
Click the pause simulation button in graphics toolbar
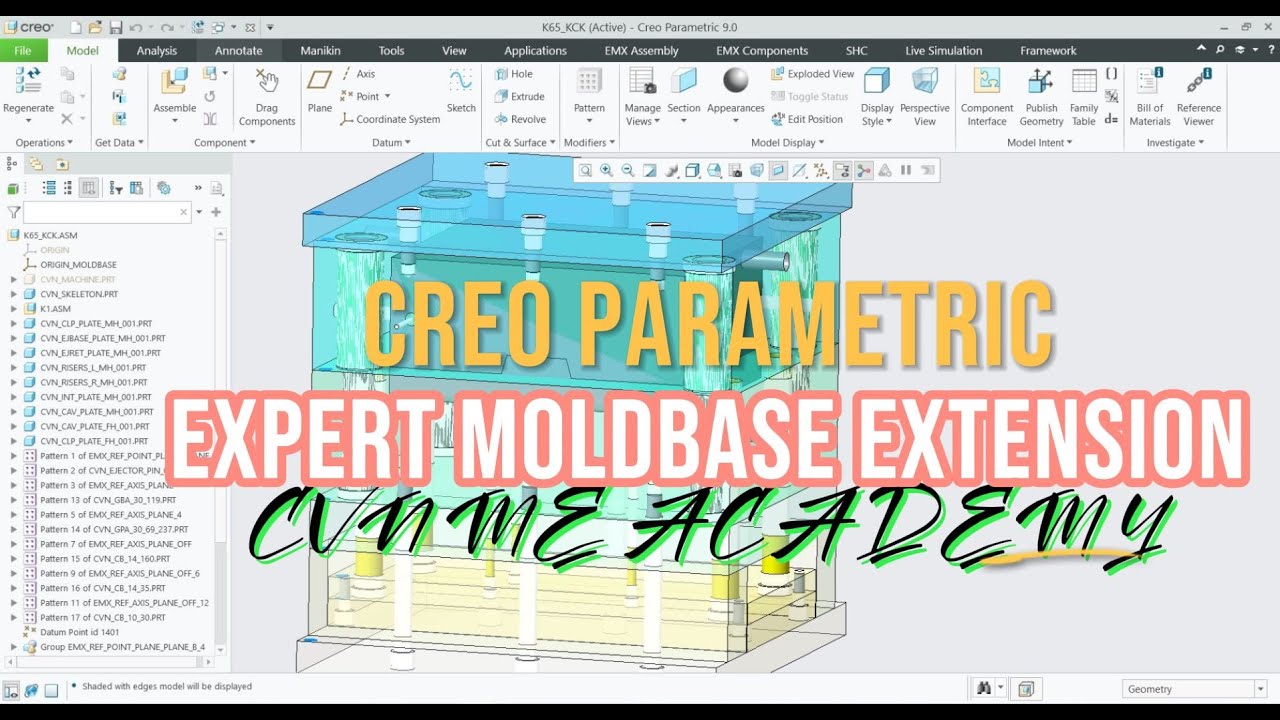point(906,170)
